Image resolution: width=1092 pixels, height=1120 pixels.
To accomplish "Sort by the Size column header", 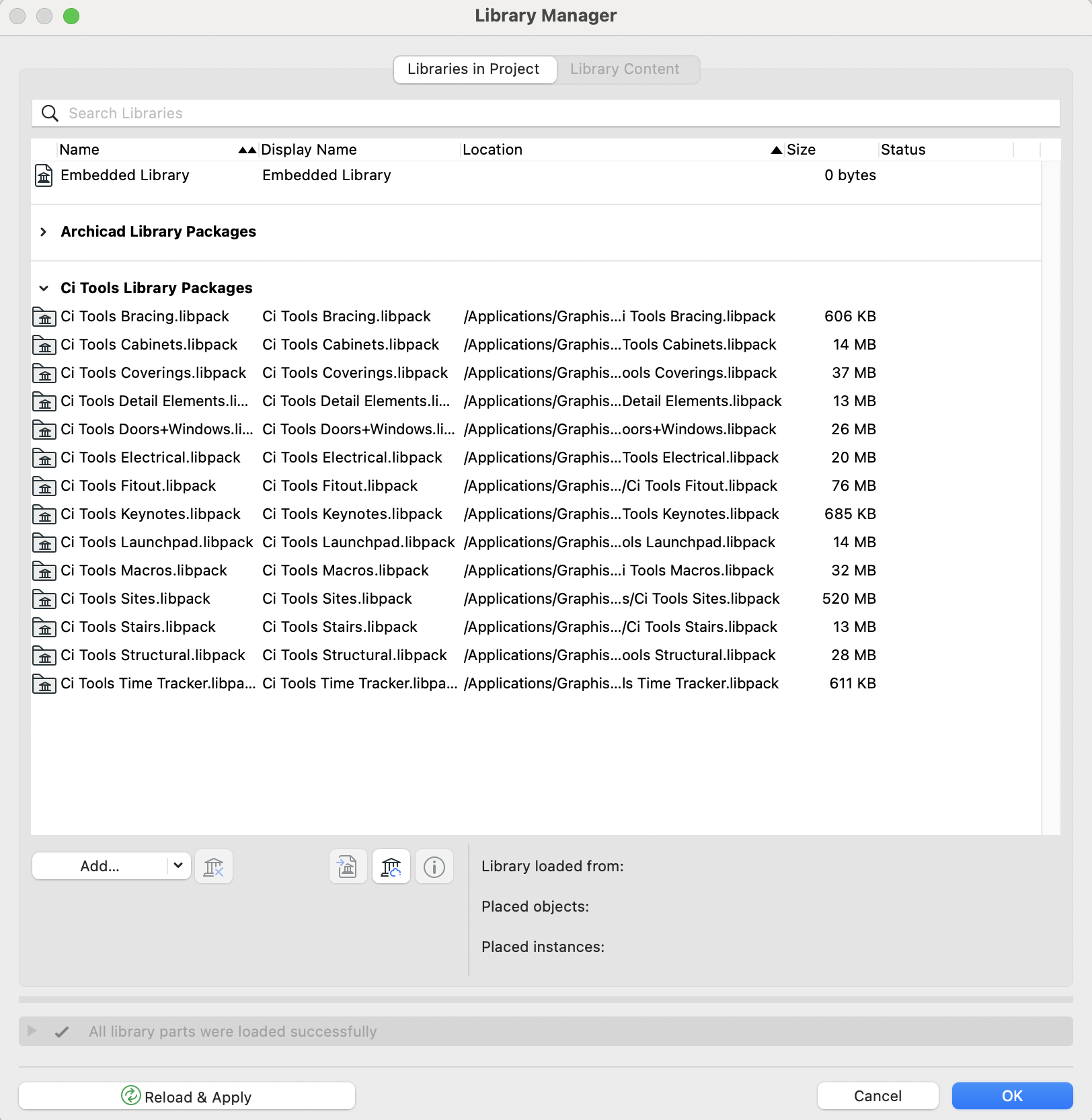I will pos(831,150).
